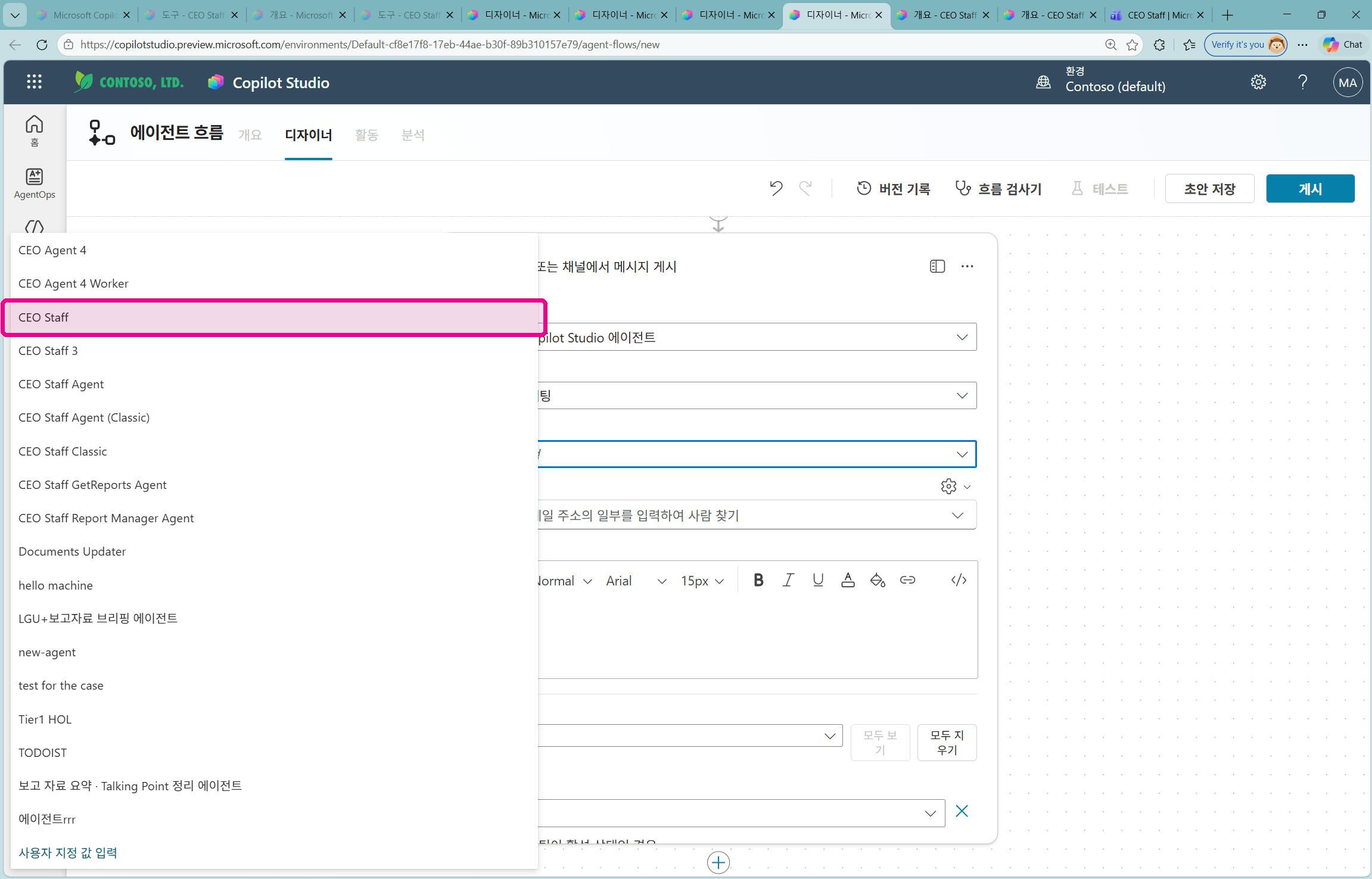Image resolution: width=1372 pixels, height=879 pixels.
Task: Insert a link with the link icon
Action: [907, 580]
